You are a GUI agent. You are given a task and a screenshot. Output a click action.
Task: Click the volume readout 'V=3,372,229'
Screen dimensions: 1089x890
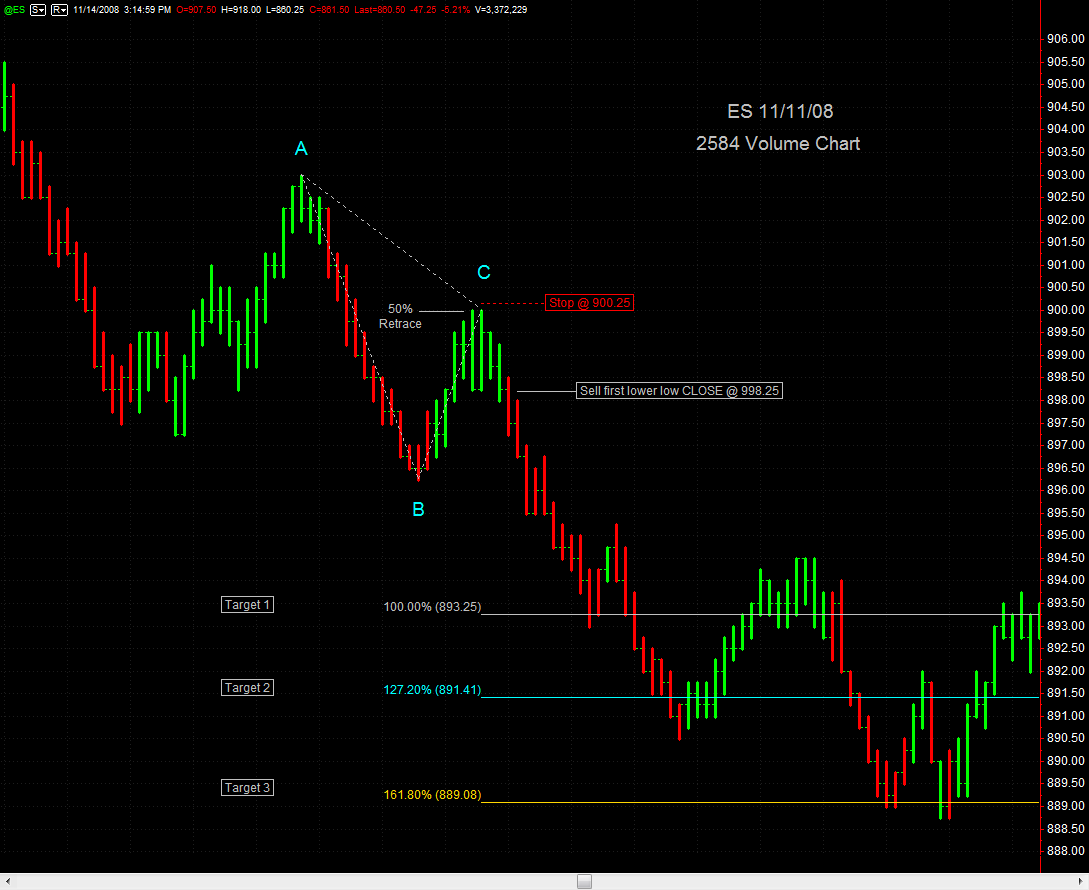pyautogui.click(x=501, y=10)
